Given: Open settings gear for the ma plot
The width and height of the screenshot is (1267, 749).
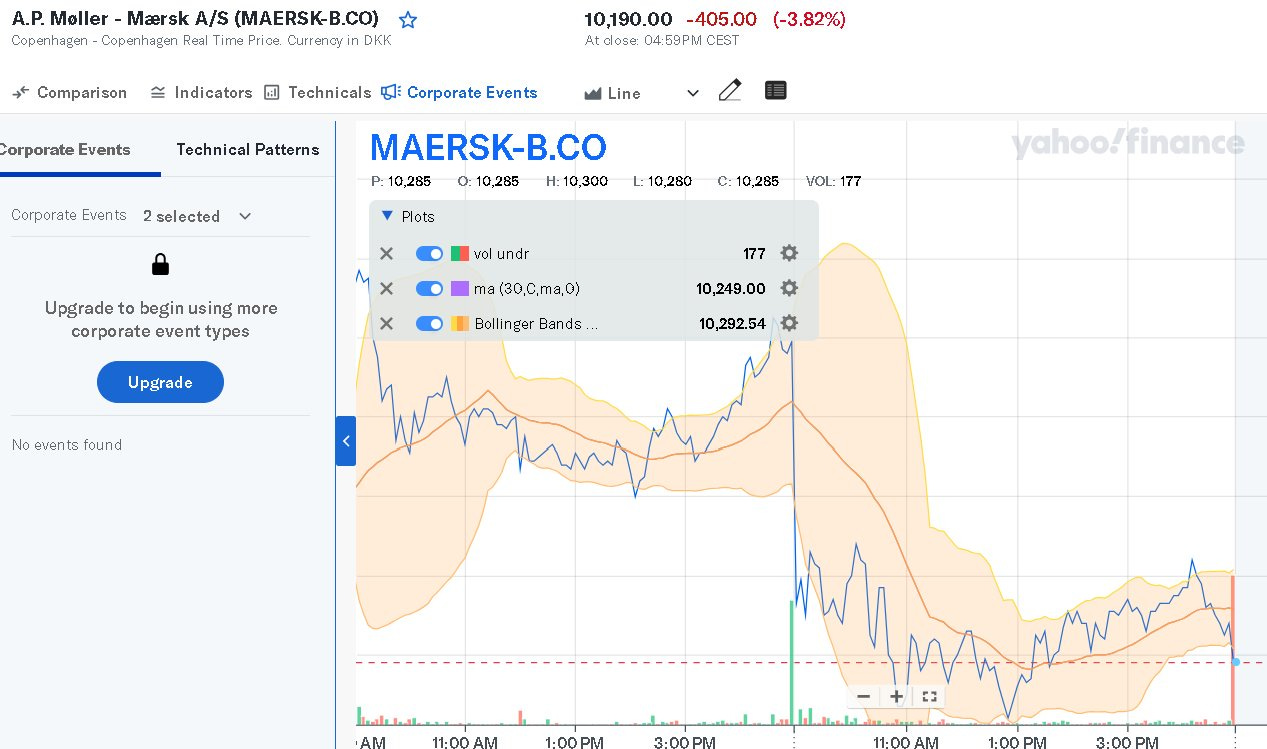Looking at the screenshot, I should (789, 288).
